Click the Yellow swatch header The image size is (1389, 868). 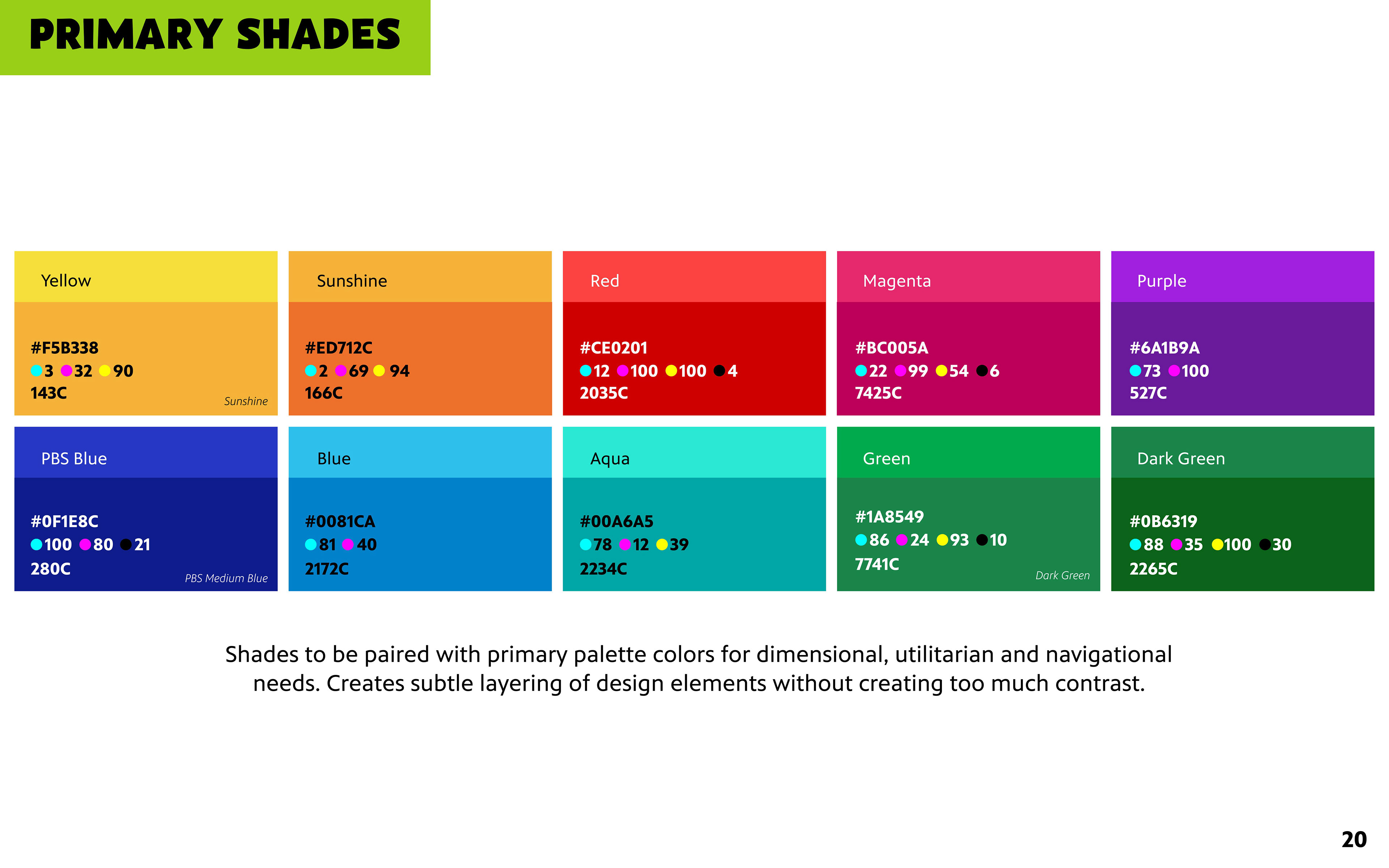146,277
